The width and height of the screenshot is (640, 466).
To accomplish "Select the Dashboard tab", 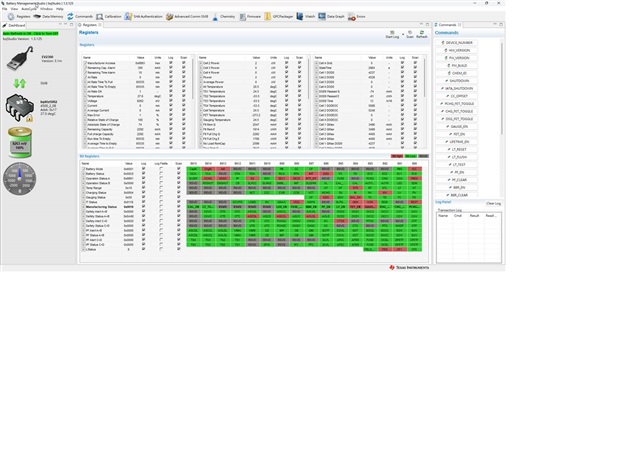I will coord(14,25).
